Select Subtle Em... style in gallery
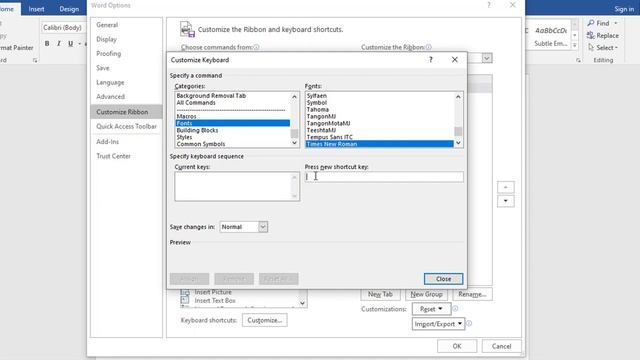The height and width of the screenshot is (360, 640). tap(550, 36)
